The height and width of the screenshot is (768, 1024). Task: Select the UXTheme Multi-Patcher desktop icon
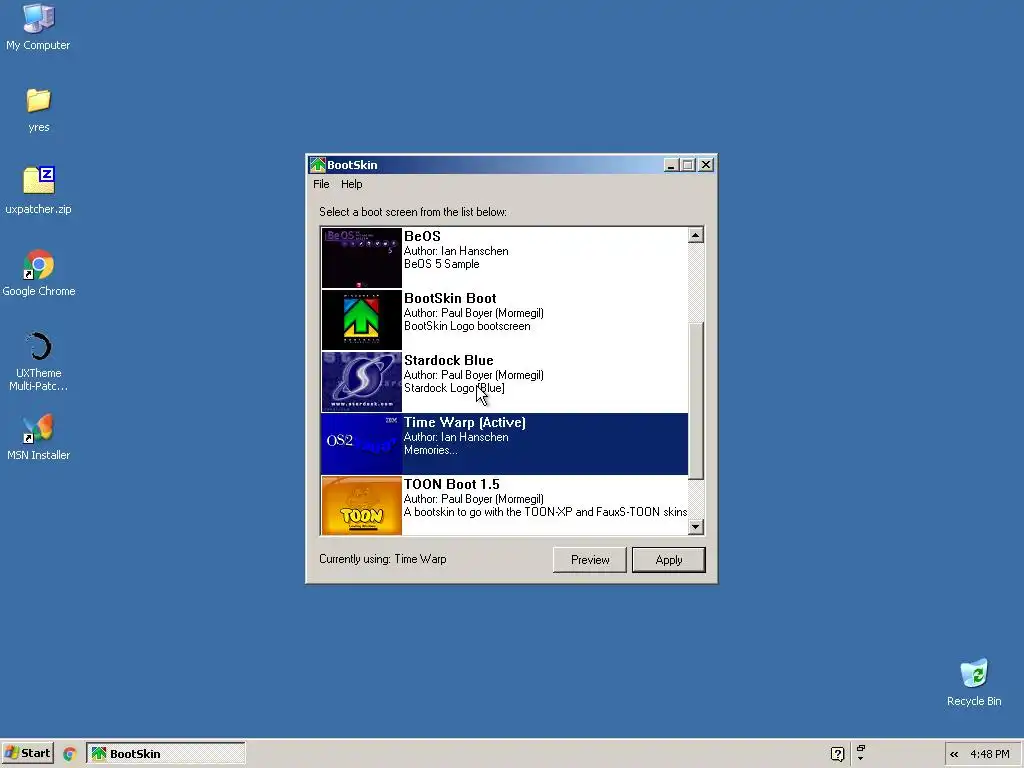click(x=39, y=346)
